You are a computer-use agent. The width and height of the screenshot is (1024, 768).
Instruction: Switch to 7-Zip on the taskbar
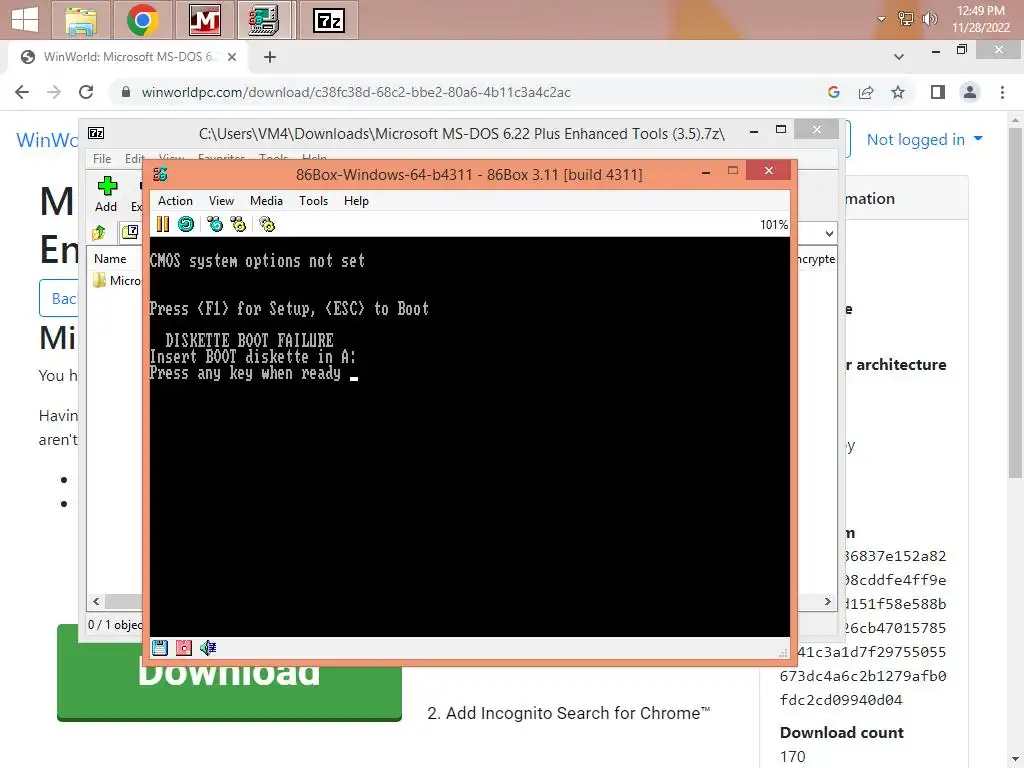pos(328,20)
